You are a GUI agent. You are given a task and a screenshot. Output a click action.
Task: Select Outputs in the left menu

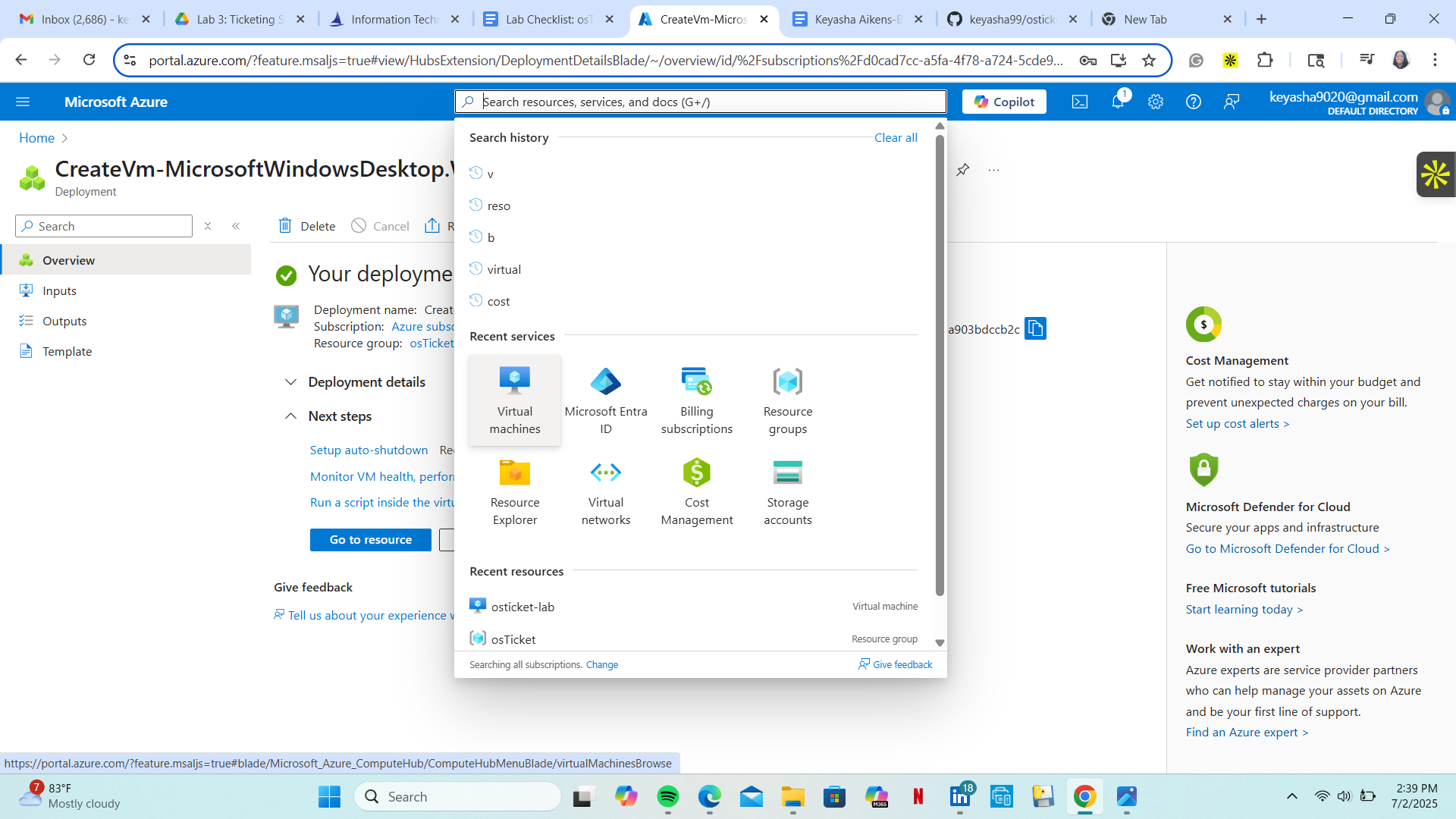pyautogui.click(x=125, y=321)
